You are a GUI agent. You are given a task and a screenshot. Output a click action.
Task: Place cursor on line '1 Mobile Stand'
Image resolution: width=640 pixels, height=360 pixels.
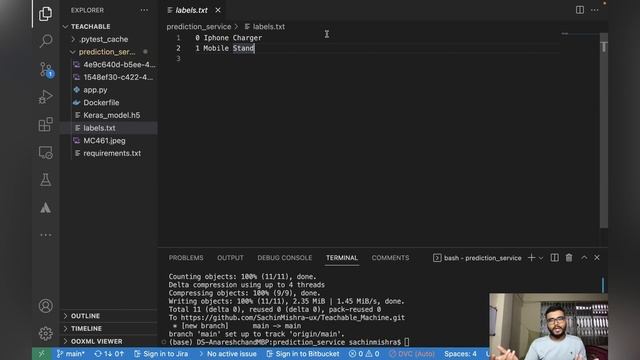(224, 48)
